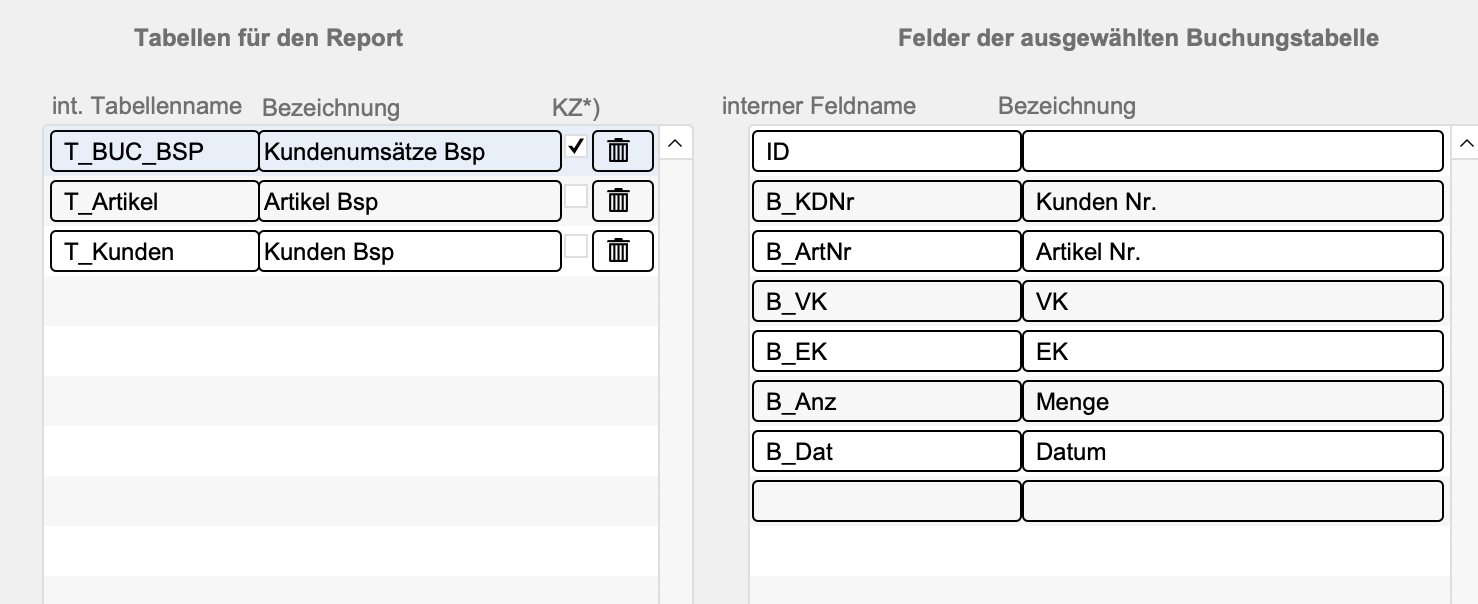The image size is (1478, 604).
Task: Edit the Menge description field
Action: click(x=1232, y=401)
